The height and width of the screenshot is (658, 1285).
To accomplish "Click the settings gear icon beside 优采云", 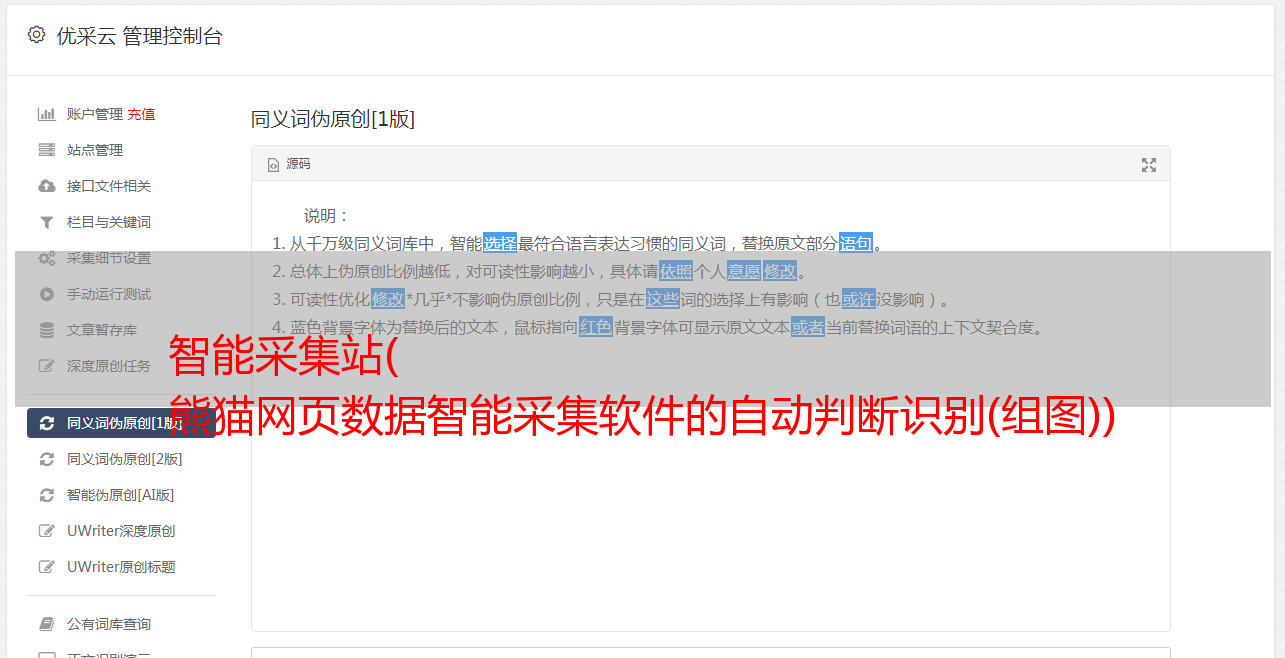I will click(36, 35).
